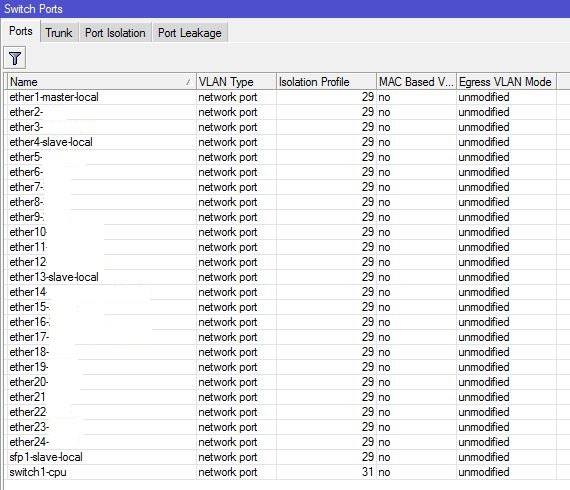Image resolution: width=570 pixels, height=490 pixels.
Task: Open the Port Isolation tab
Action: tap(115, 33)
